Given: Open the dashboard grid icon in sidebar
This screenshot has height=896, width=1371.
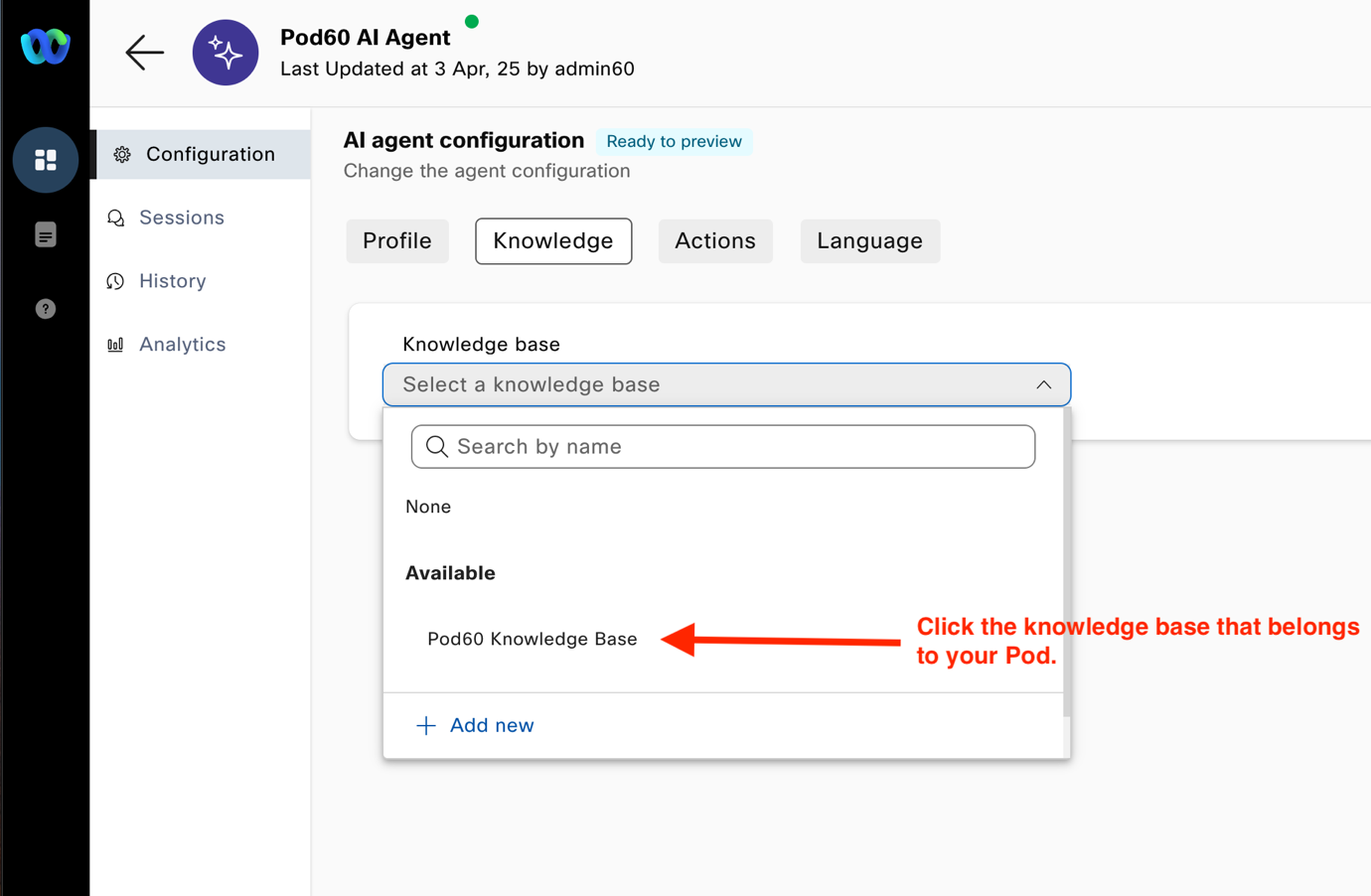Looking at the screenshot, I should [46, 160].
